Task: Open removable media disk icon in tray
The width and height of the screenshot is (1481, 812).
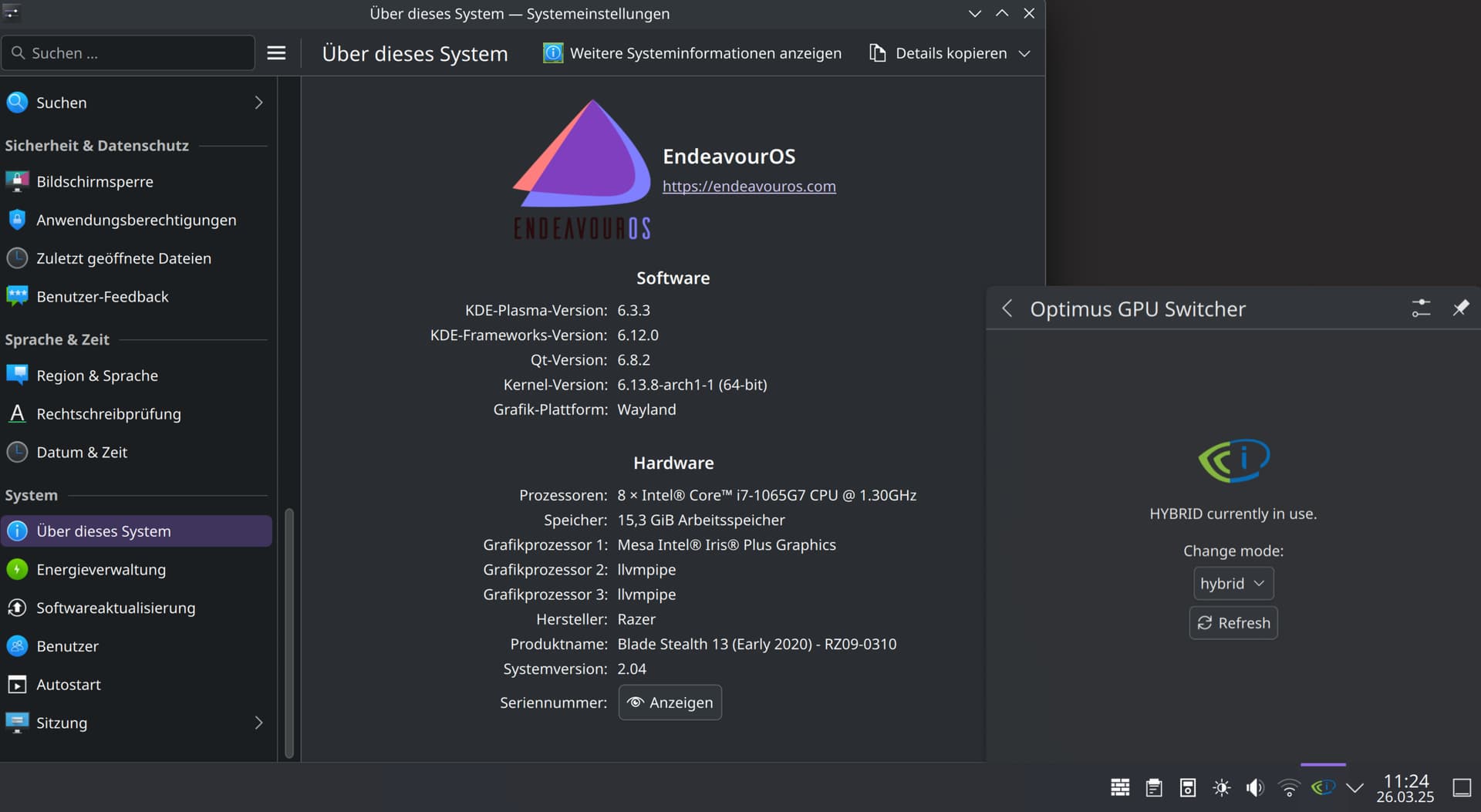Action: click(1188, 787)
